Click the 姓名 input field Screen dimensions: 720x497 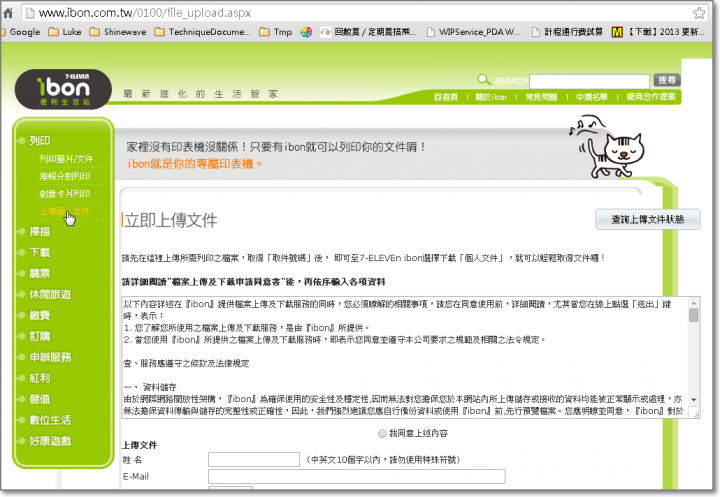tap(254, 460)
